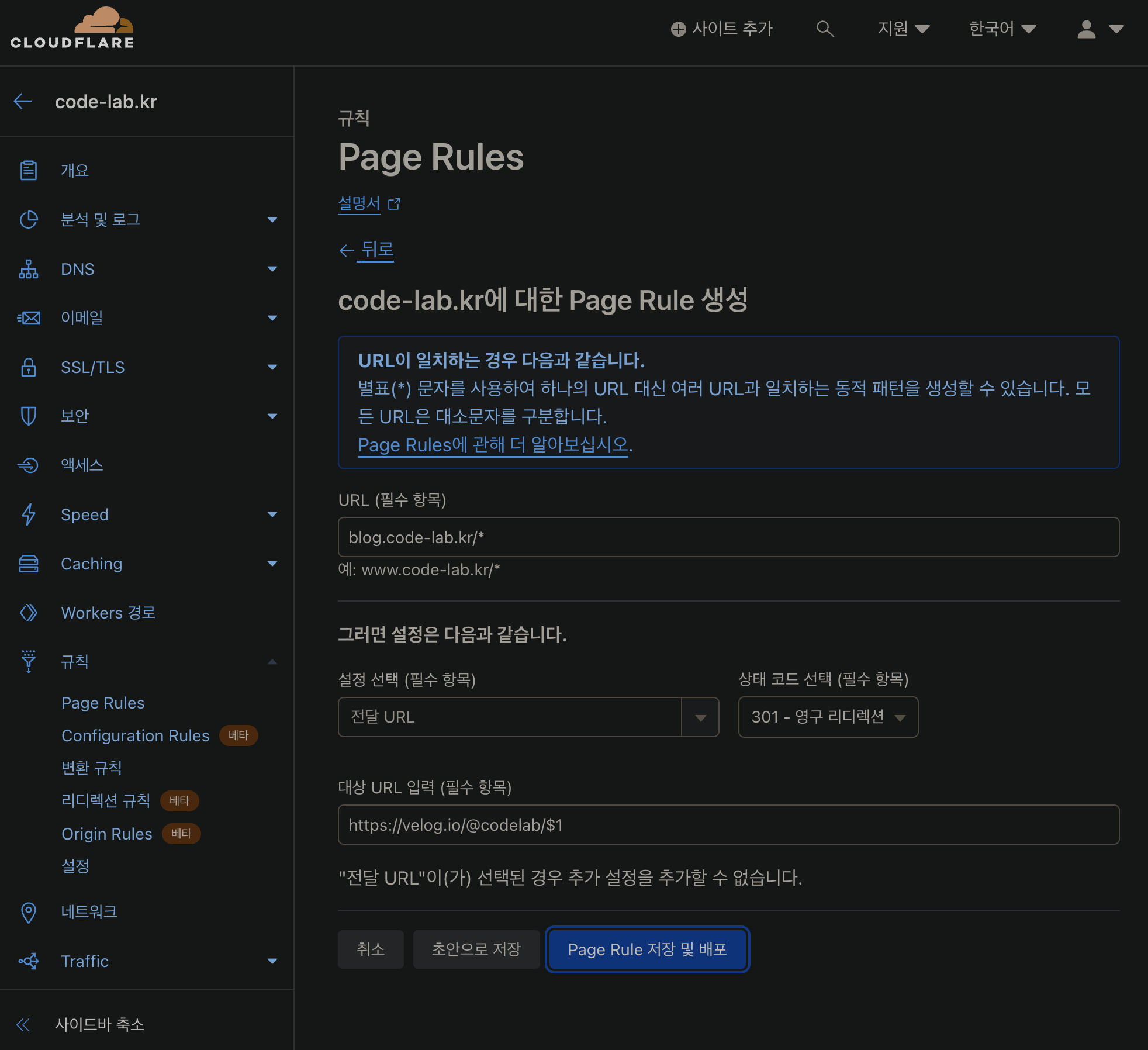Open 리디렉션 규칙 in the sidebar
The width and height of the screenshot is (1148, 1050).
tap(106, 800)
